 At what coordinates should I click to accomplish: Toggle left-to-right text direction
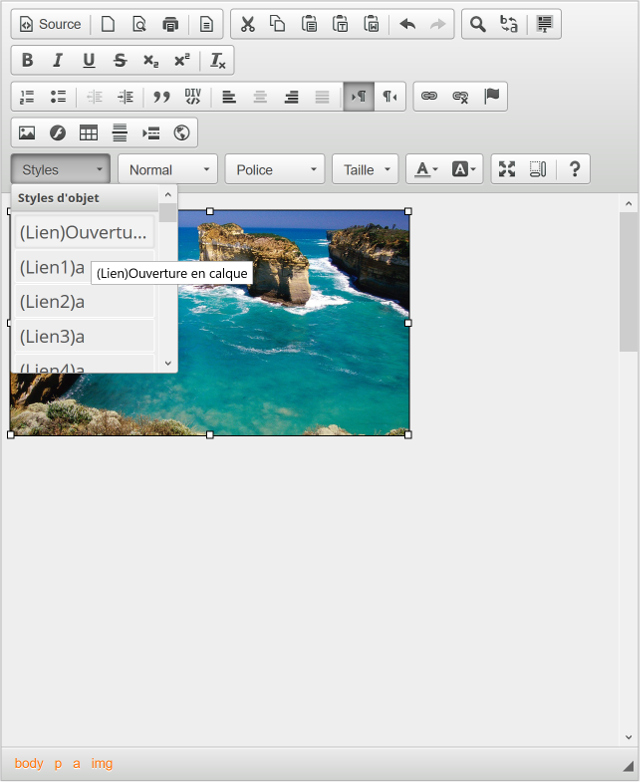pyautogui.click(x=359, y=97)
